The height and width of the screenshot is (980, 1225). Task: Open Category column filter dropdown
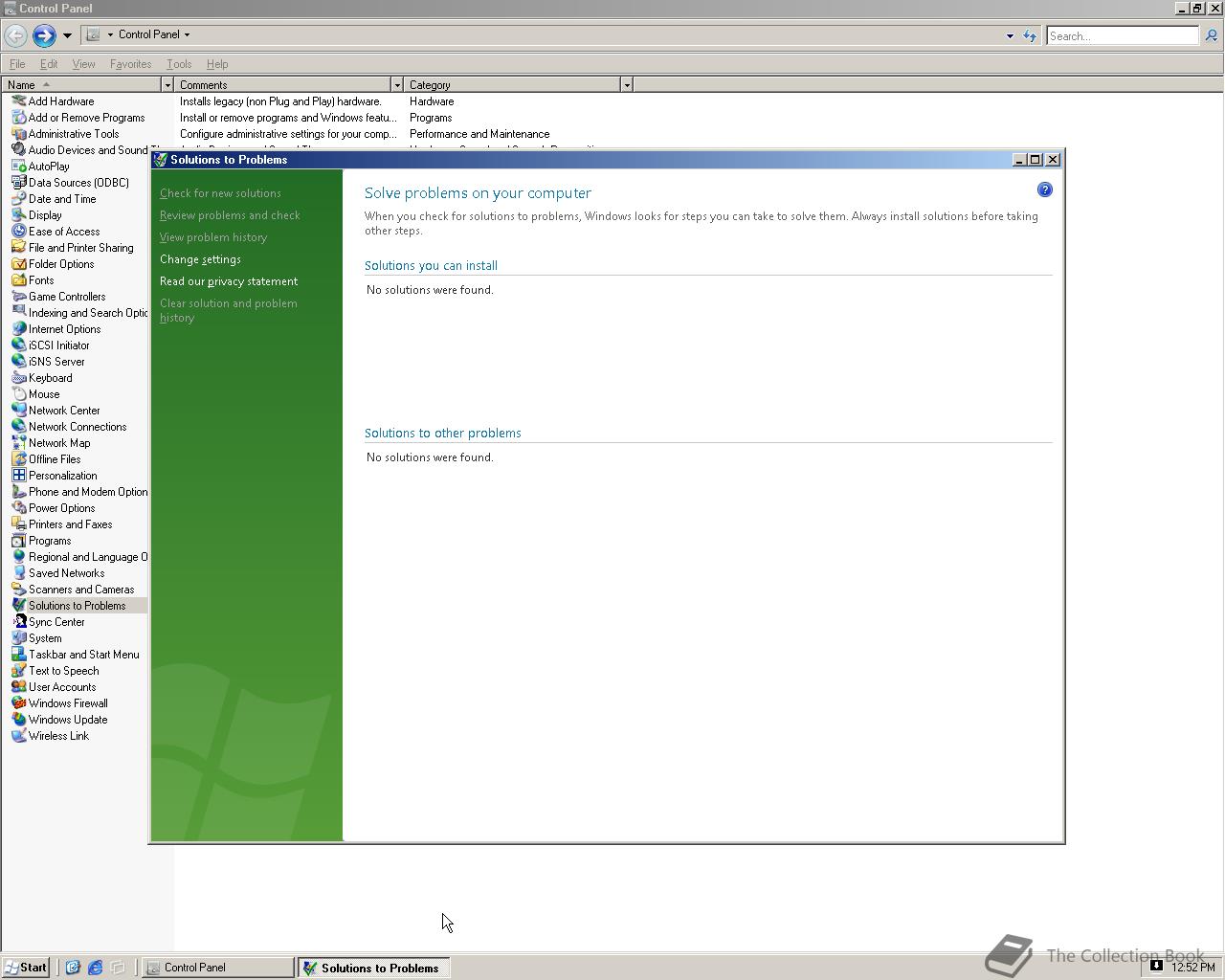(627, 85)
